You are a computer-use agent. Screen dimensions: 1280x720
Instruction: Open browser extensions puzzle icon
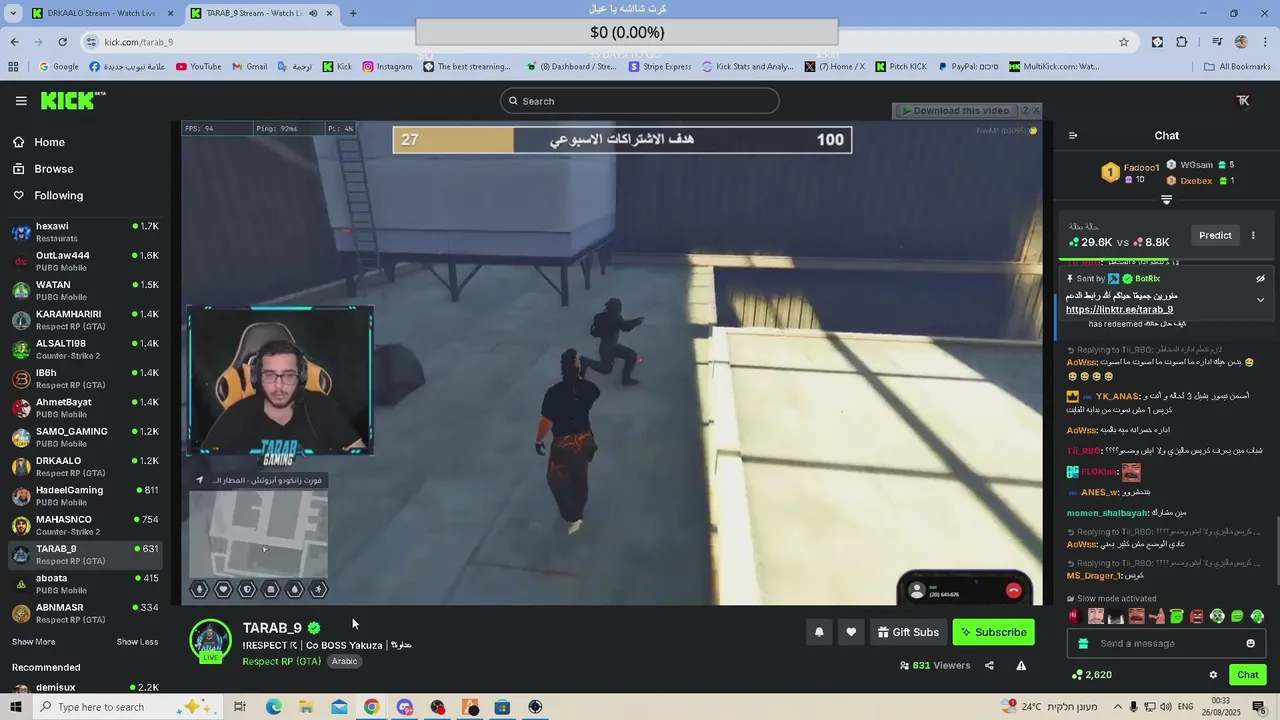click(x=1182, y=42)
